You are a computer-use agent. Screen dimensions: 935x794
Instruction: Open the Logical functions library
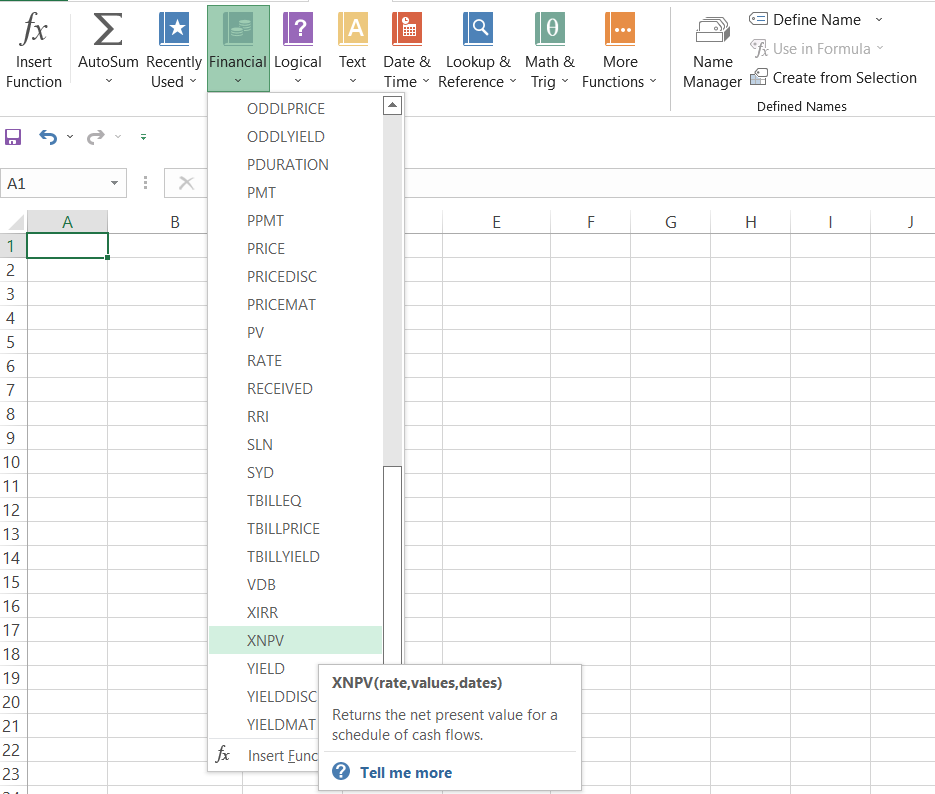(298, 33)
